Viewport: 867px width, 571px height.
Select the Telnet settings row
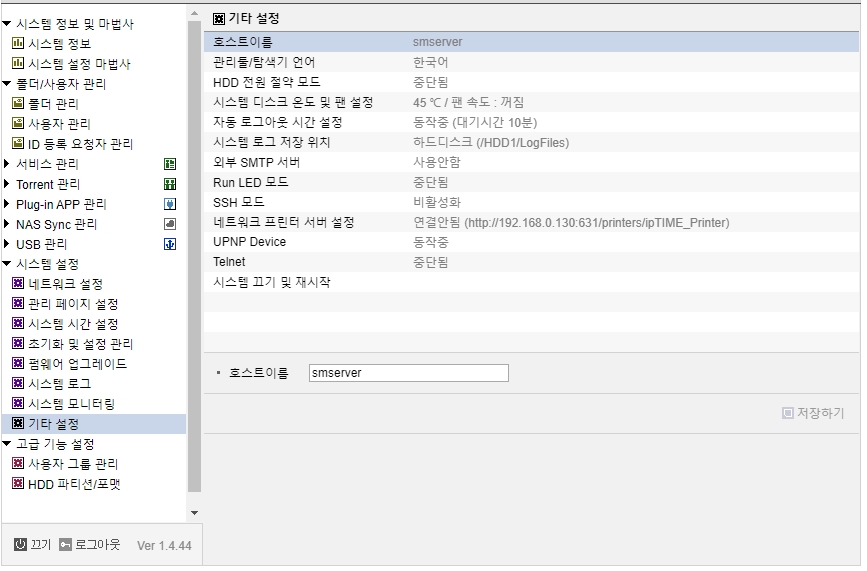[x=531, y=263]
